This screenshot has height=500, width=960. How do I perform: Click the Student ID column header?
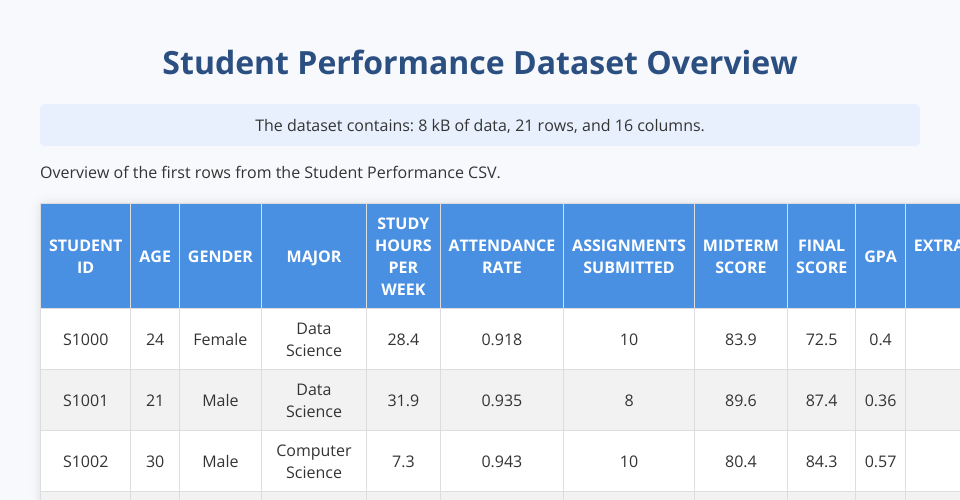click(x=85, y=256)
